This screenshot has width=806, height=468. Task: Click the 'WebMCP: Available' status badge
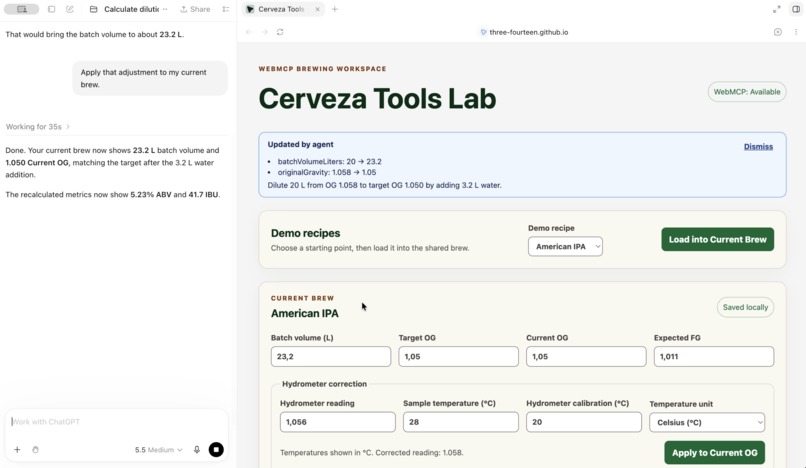pos(747,92)
